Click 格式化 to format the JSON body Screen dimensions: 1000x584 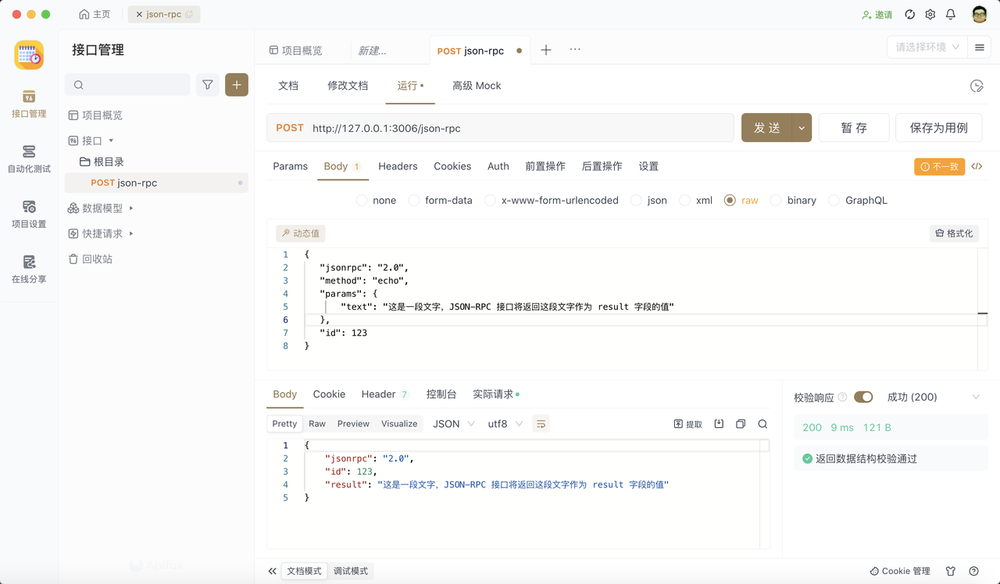coord(953,232)
